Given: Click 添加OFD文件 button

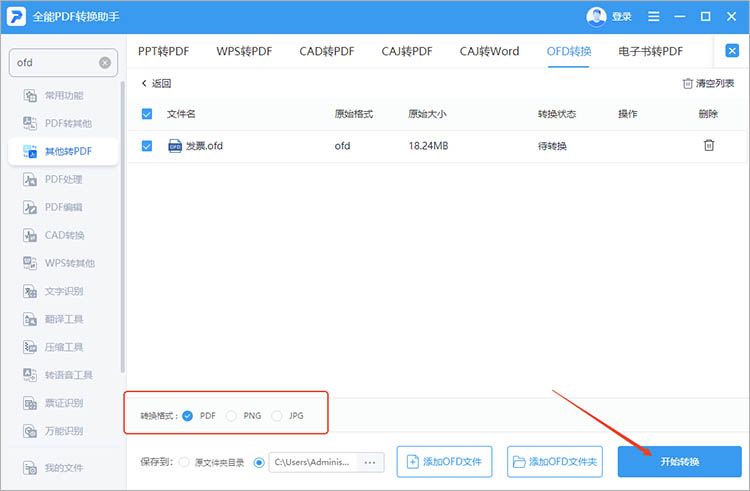Looking at the screenshot, I should [x=444, y=462].
